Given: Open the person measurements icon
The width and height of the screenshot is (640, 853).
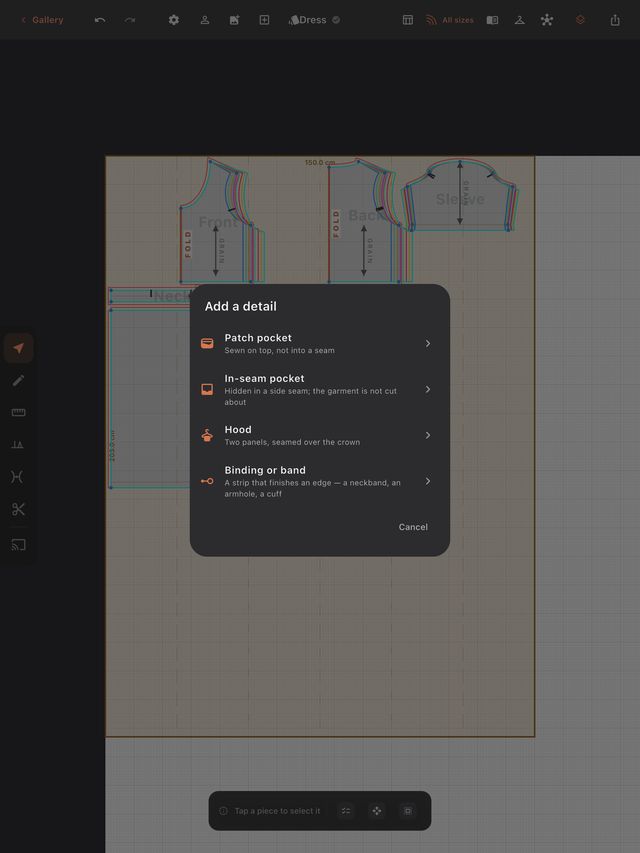Looking at the screenshot, I should (205, 20).
